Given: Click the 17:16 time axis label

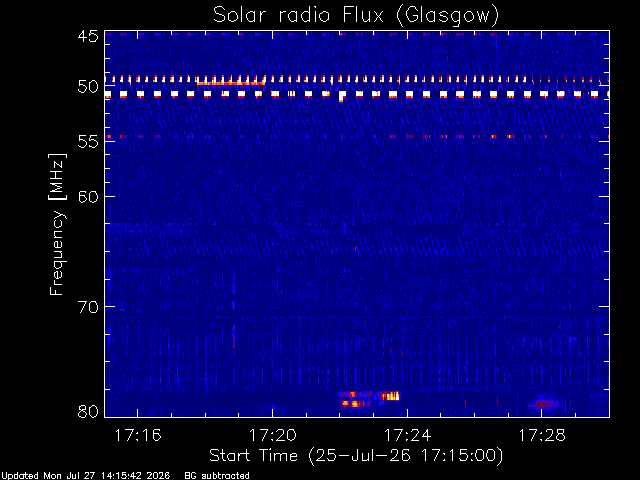Looking at the screenshot, I should [138, 435].
